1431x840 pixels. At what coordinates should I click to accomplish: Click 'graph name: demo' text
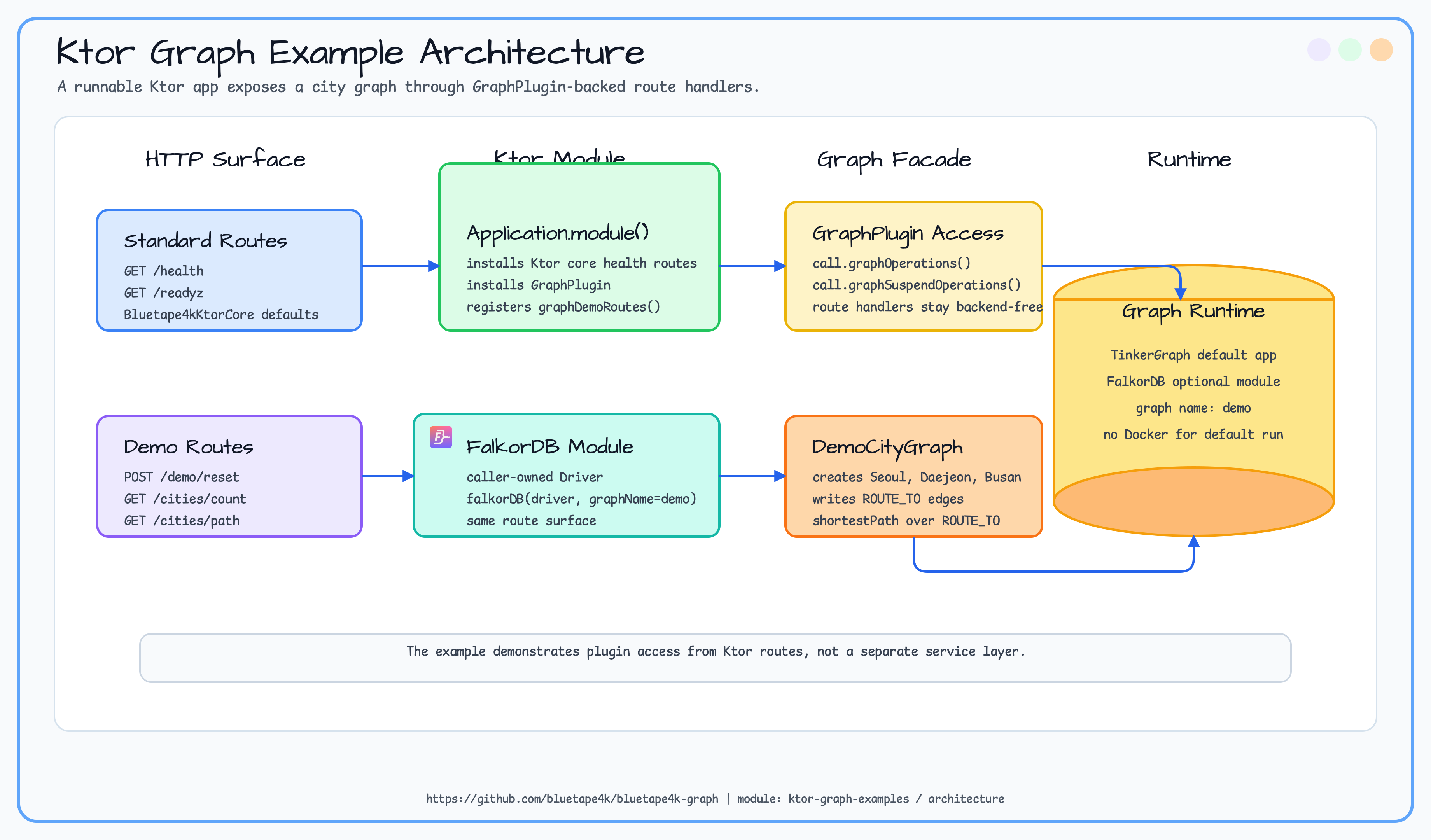tap(1193, 408)
